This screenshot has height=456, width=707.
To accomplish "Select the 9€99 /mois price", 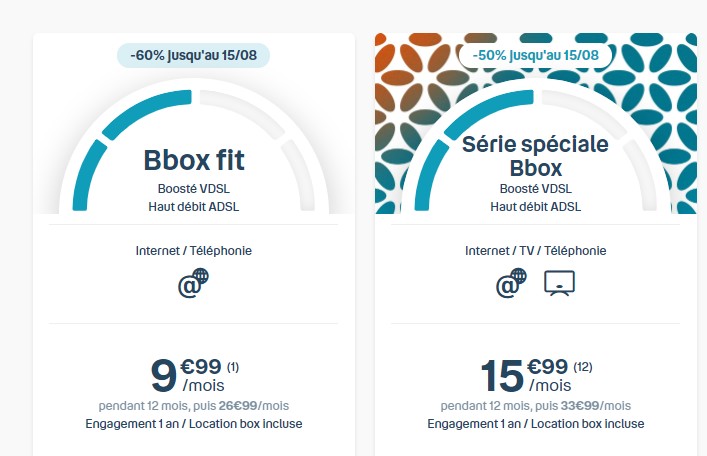I will (185, 375).
